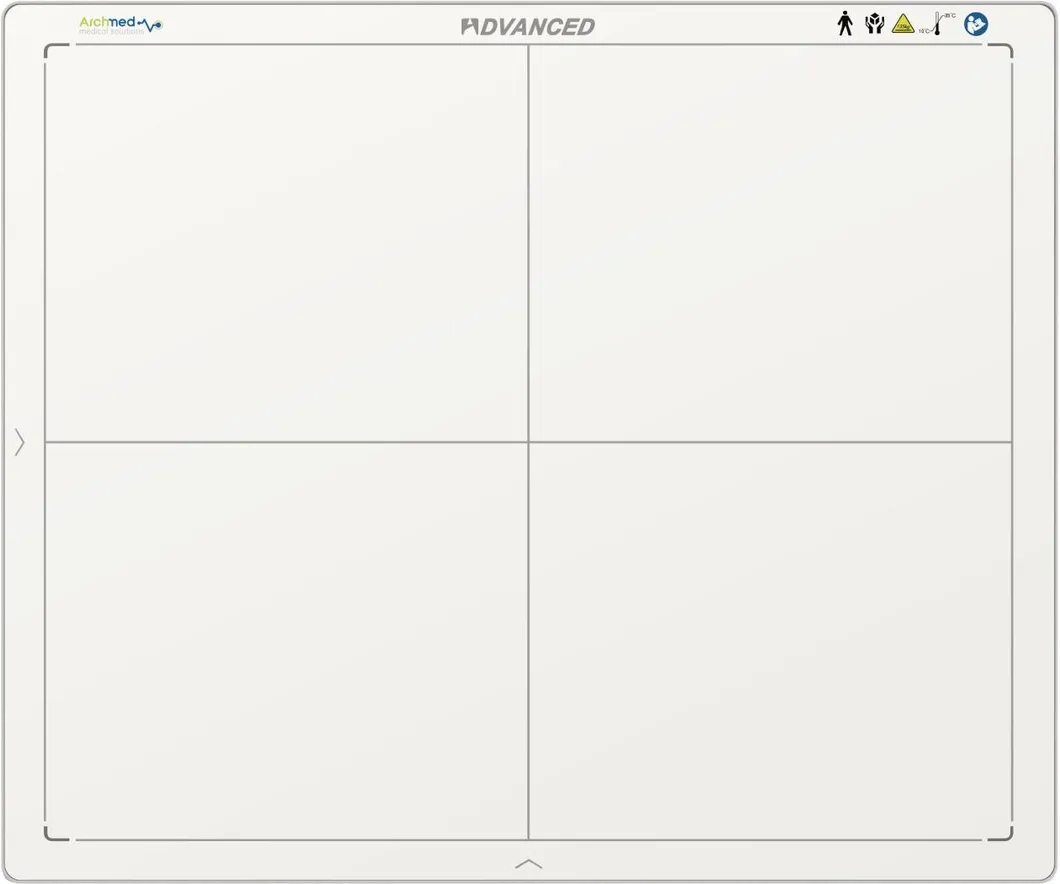Viewport: 1060px width, 884px height.
Task: Click the Archmed brand name text
Action: click(x=107, y=21)
